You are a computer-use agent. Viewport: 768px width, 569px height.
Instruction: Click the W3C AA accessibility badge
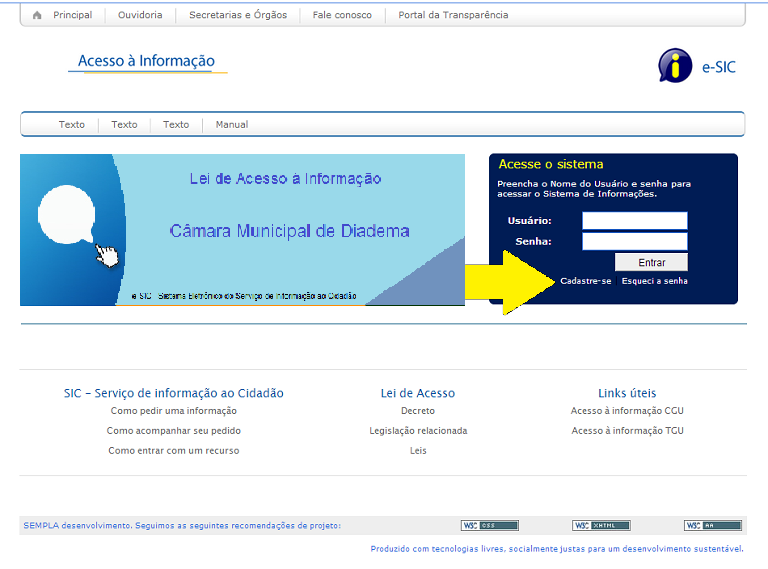point(713,526)
